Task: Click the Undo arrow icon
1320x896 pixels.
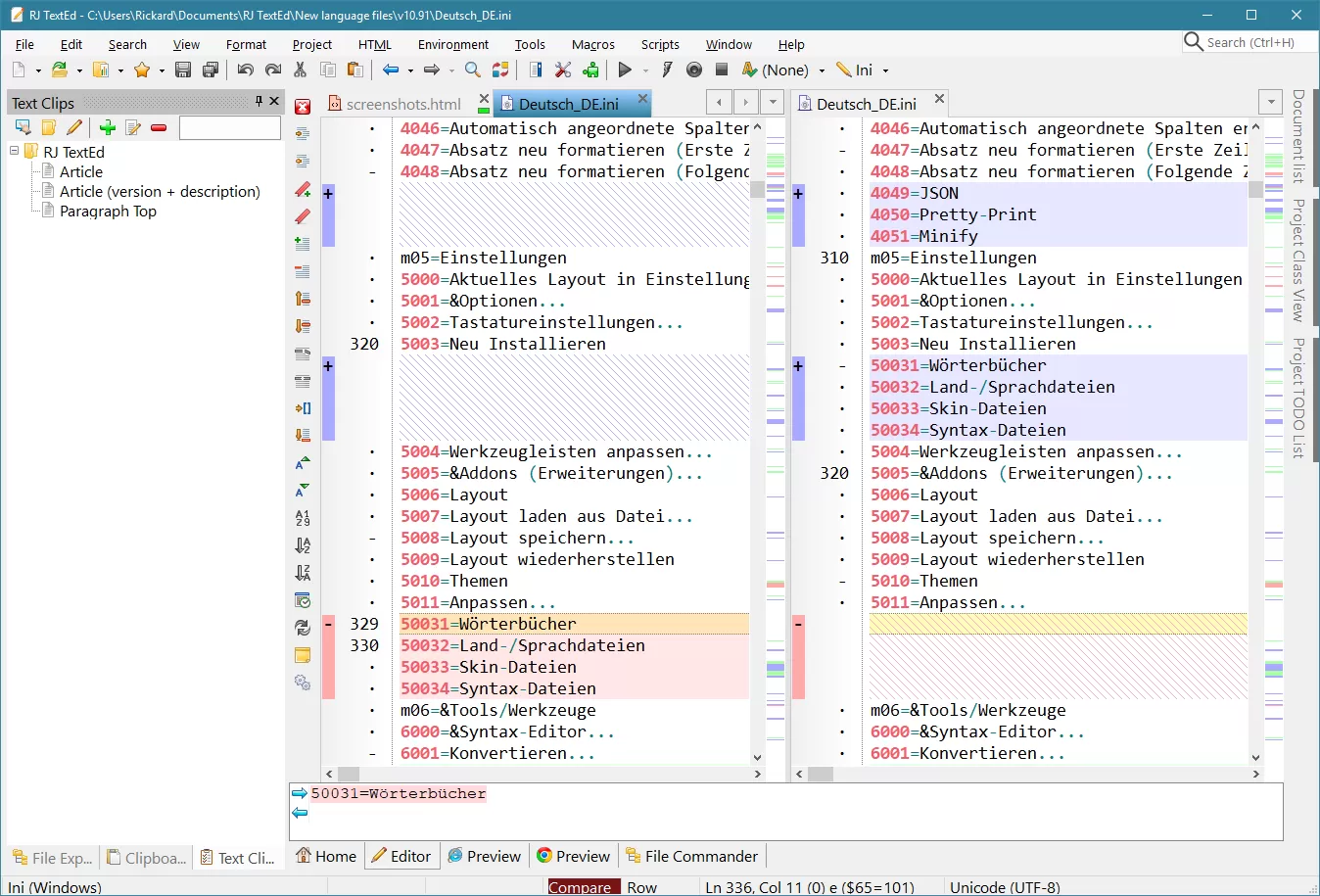Action: coord(245,70)
